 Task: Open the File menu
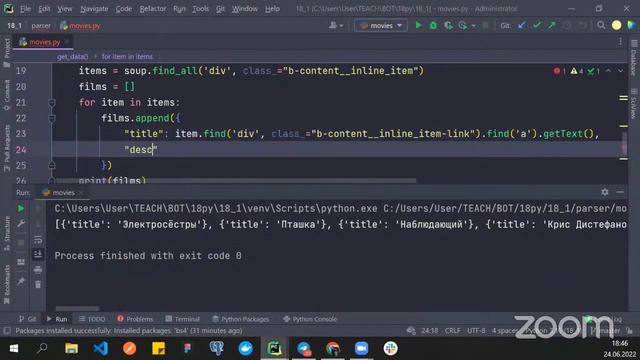[25, 9]
